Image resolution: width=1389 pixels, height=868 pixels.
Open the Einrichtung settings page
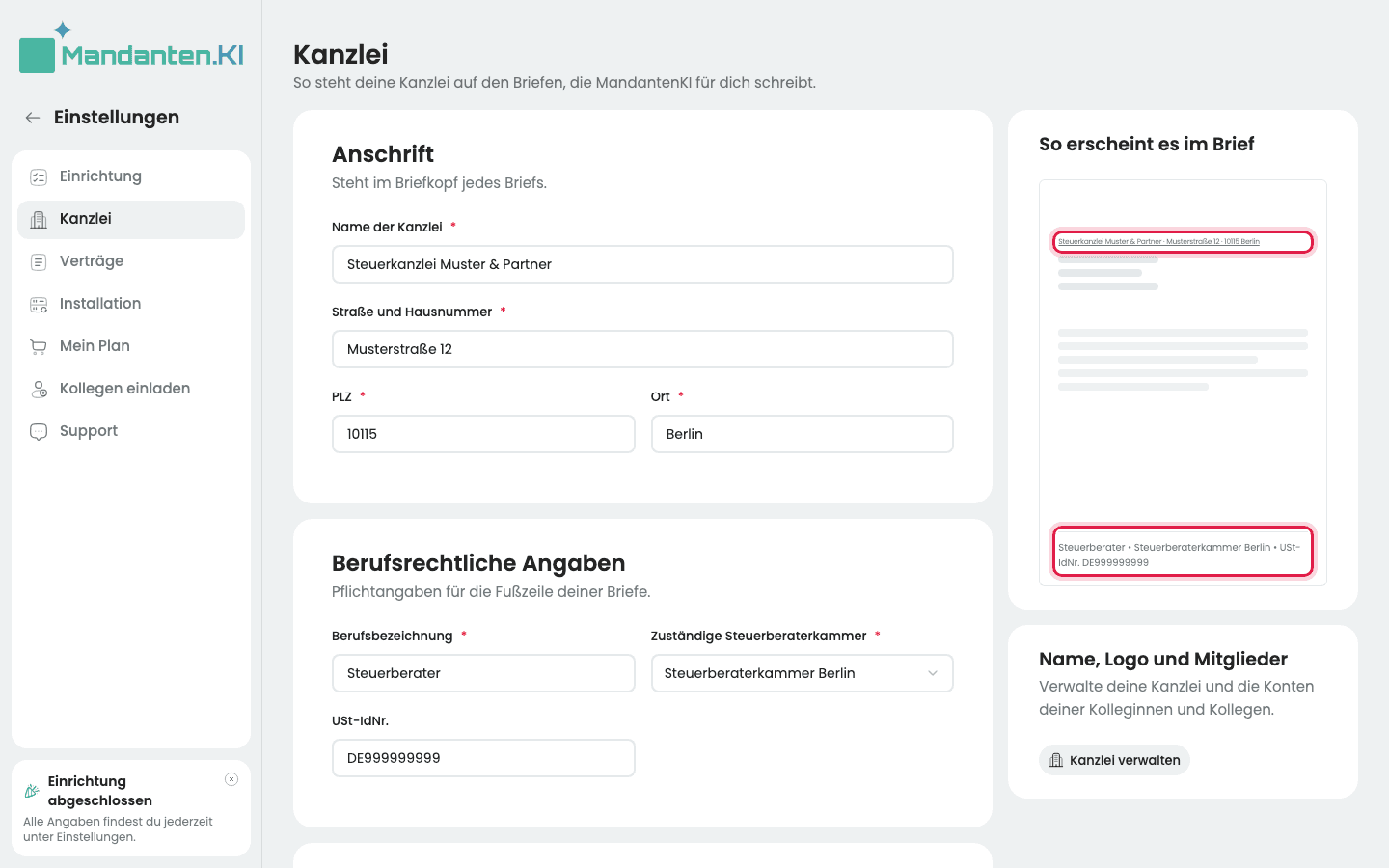pyautogui.click(x=131, y=176)
